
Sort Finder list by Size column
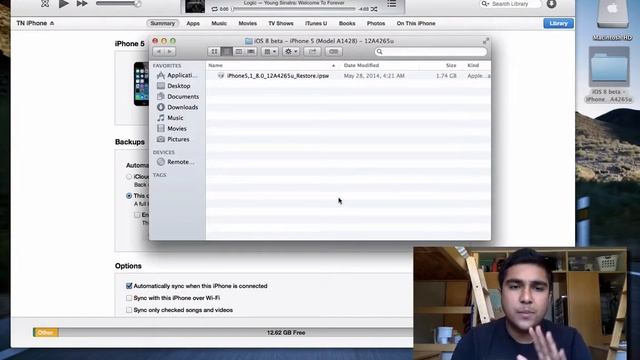(451, 65)
